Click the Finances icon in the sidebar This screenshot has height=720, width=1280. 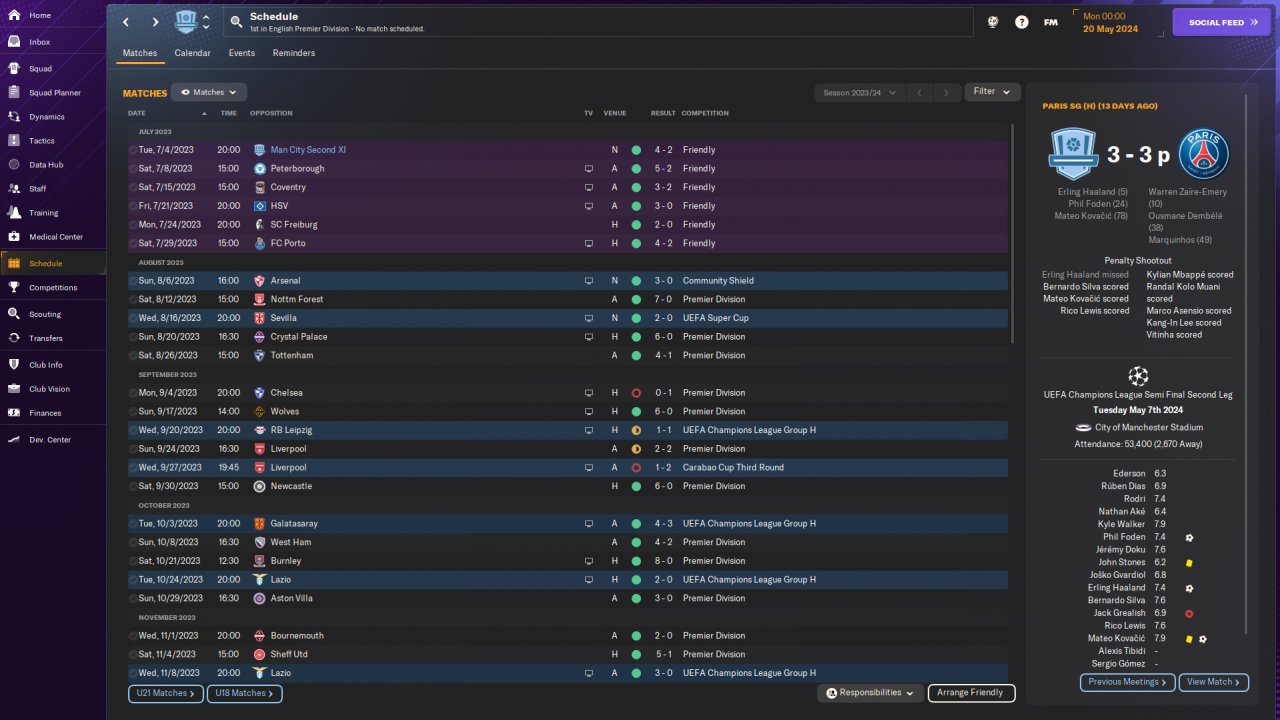pos(14,413)
